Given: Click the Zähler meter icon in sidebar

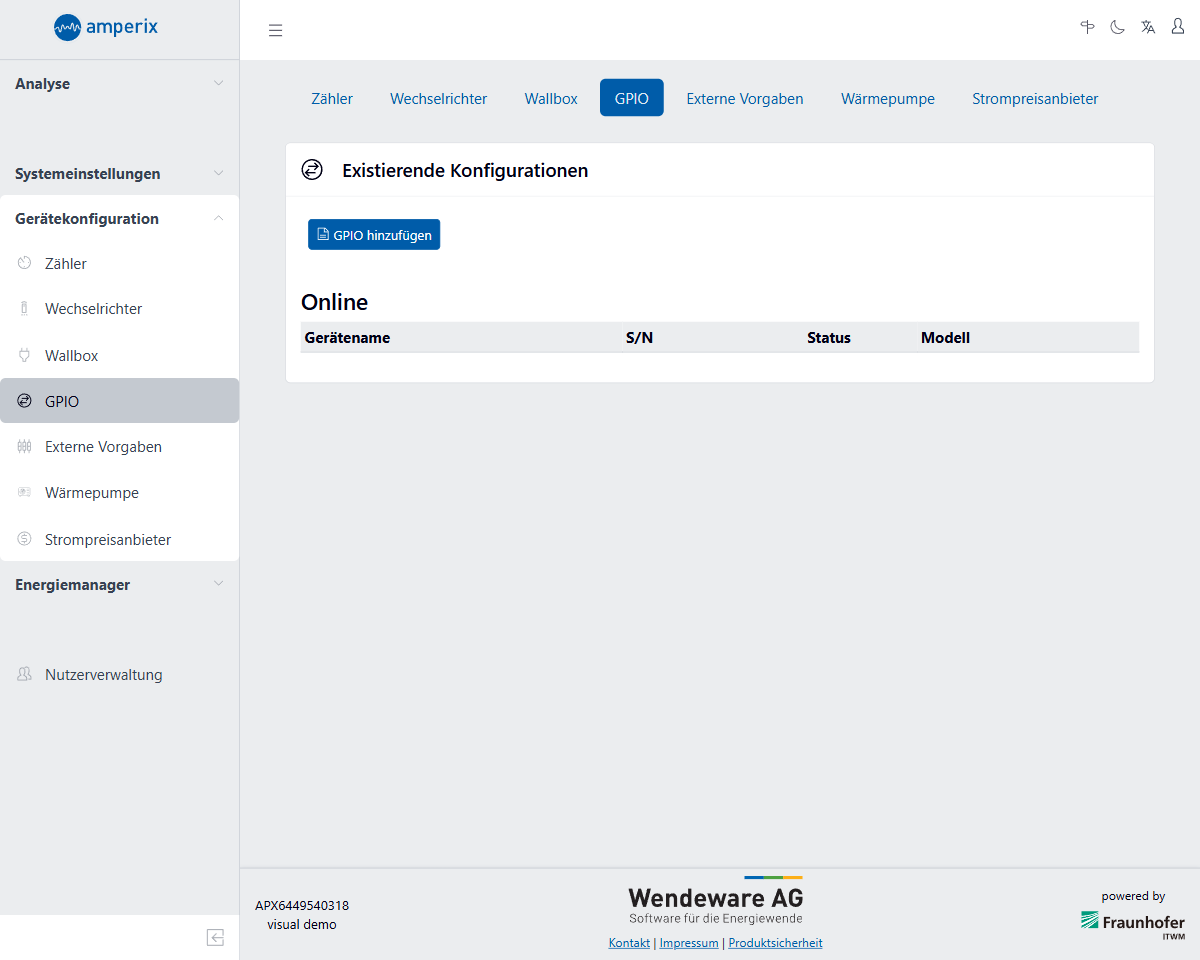Looking at the screenshot, I should 25,263.
